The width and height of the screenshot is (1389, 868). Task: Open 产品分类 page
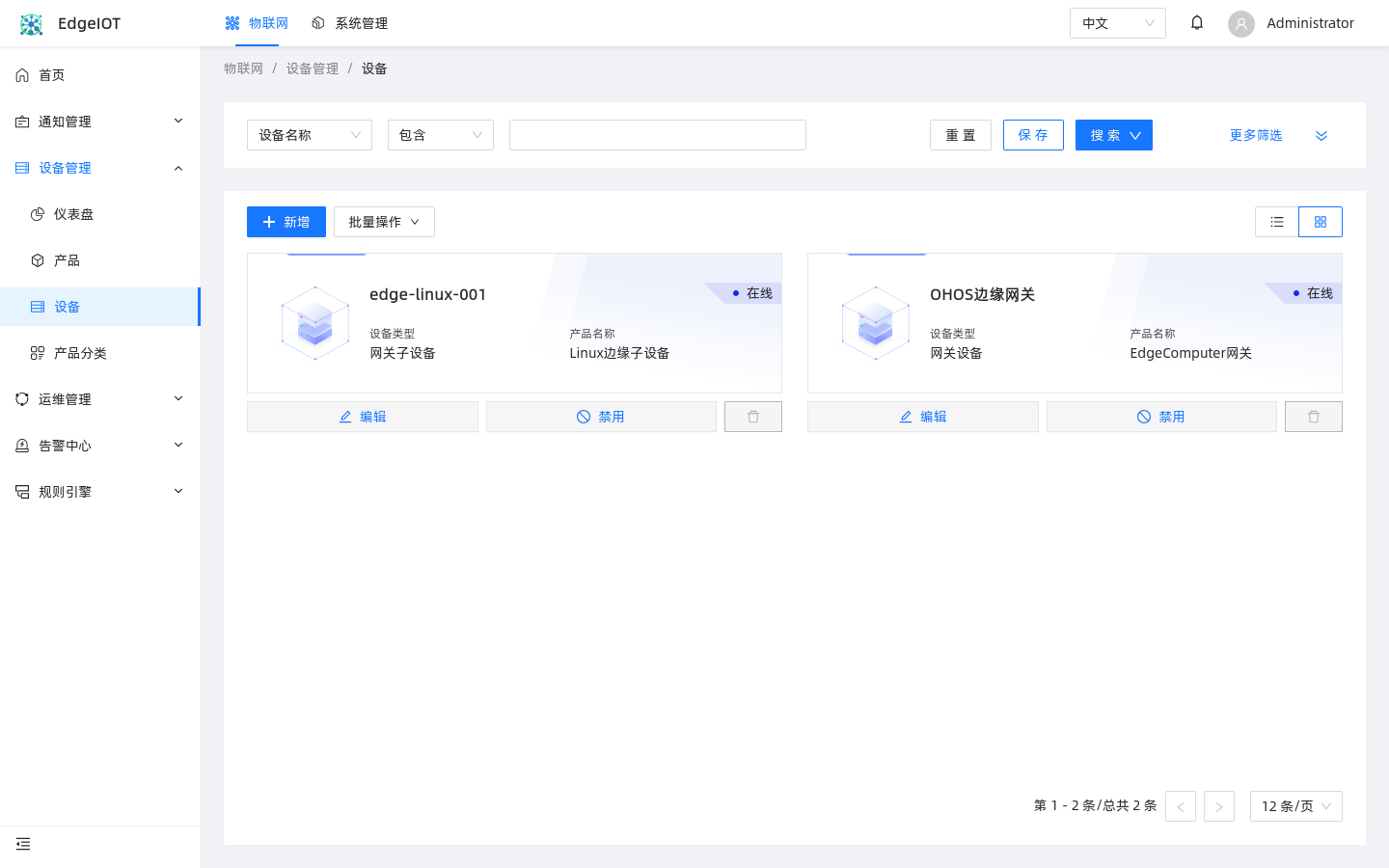click(x=100, y=353)
